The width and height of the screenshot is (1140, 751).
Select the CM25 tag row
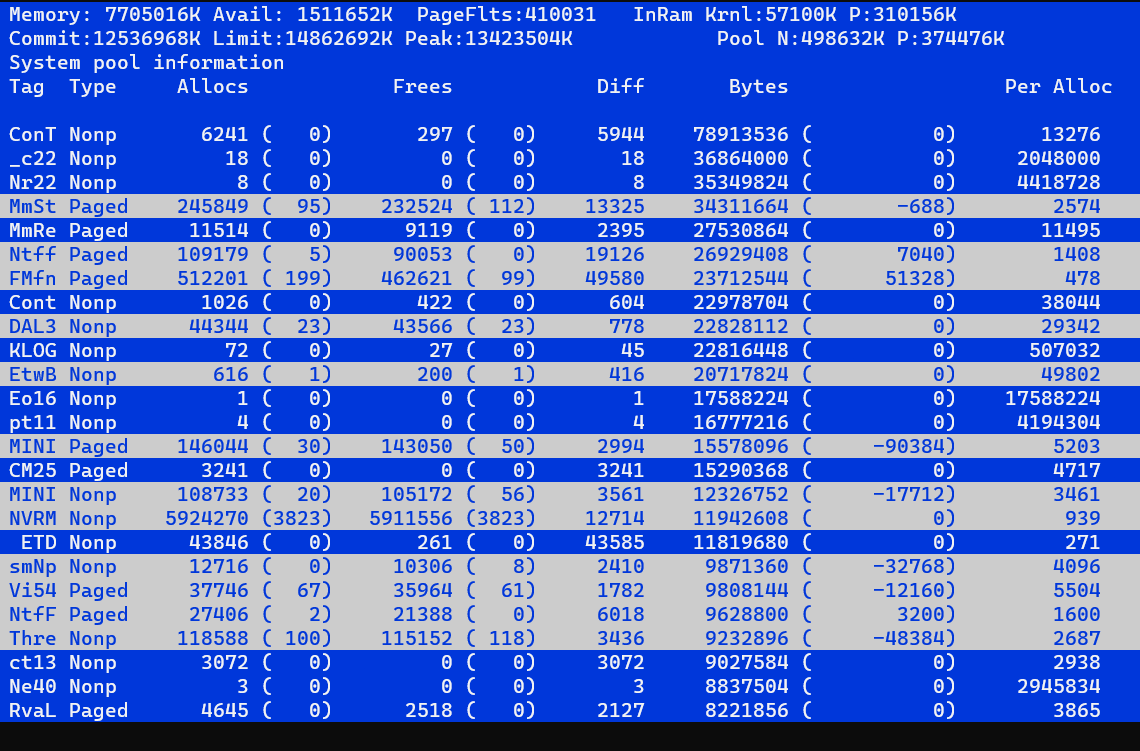coord(570,470)
